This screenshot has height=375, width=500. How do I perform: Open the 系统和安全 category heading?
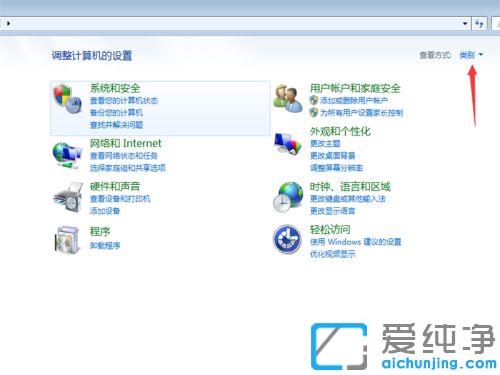point(115,88)
